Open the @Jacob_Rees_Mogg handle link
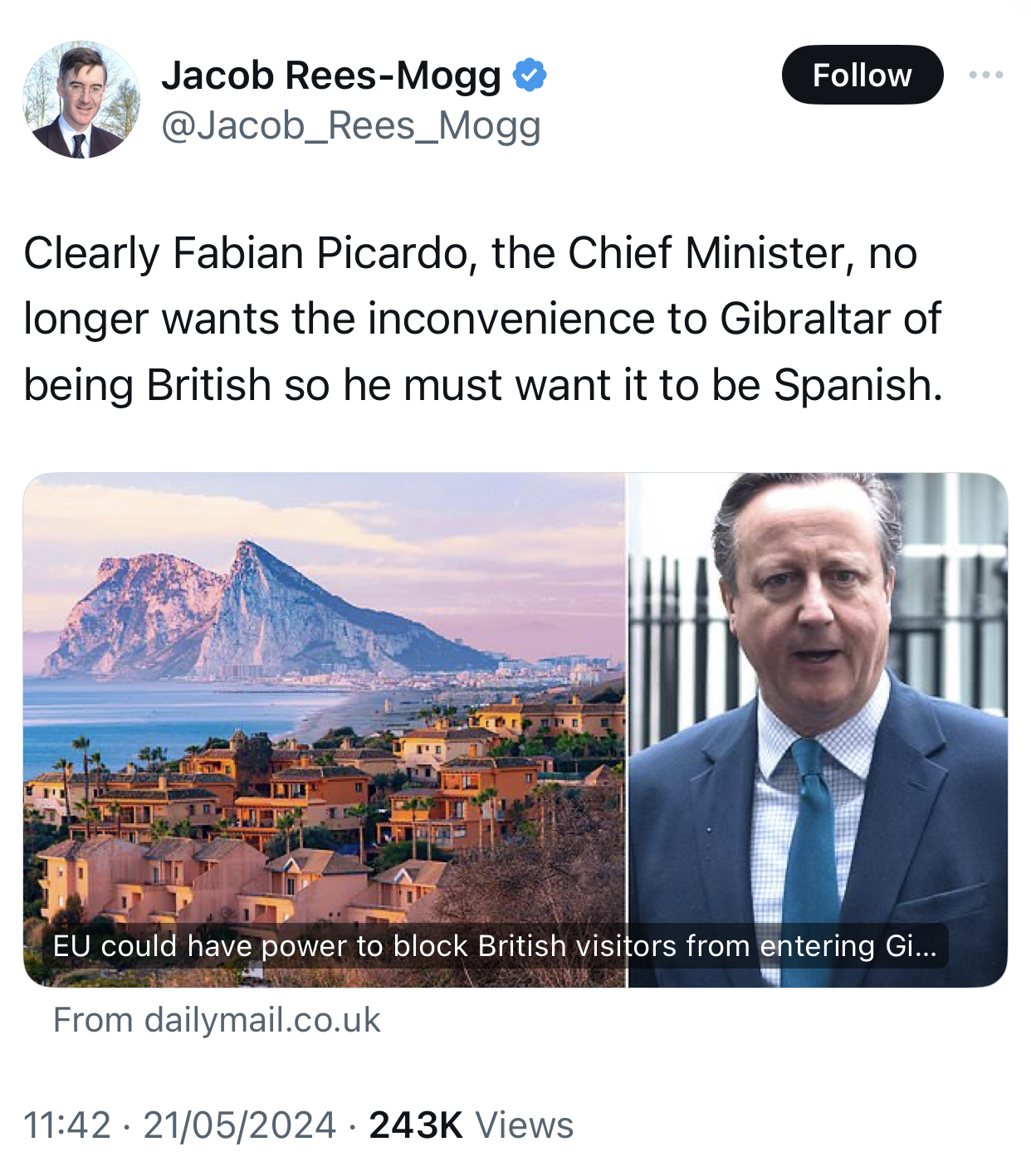 click(350, 125)
